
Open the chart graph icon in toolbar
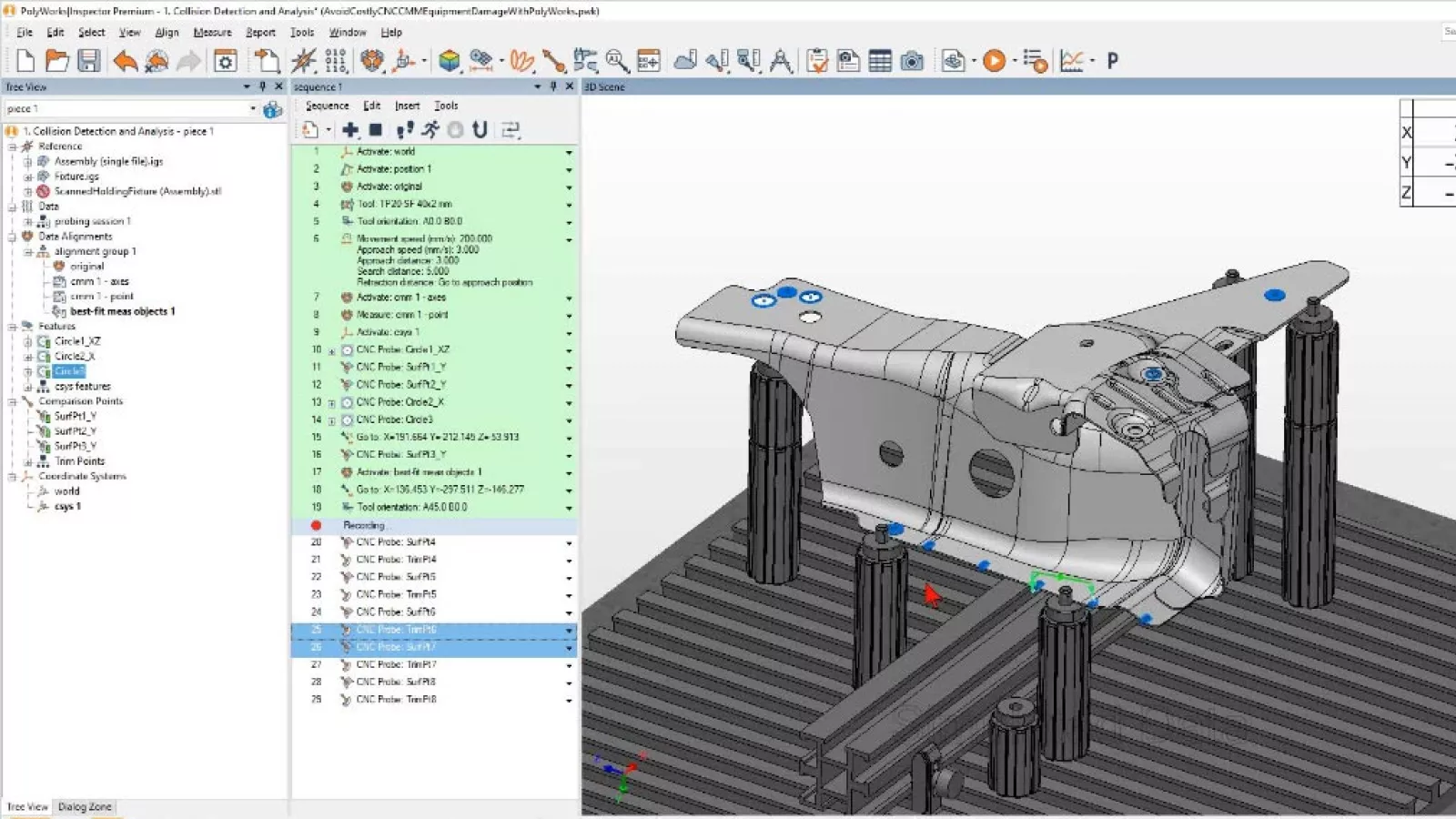1072,61
